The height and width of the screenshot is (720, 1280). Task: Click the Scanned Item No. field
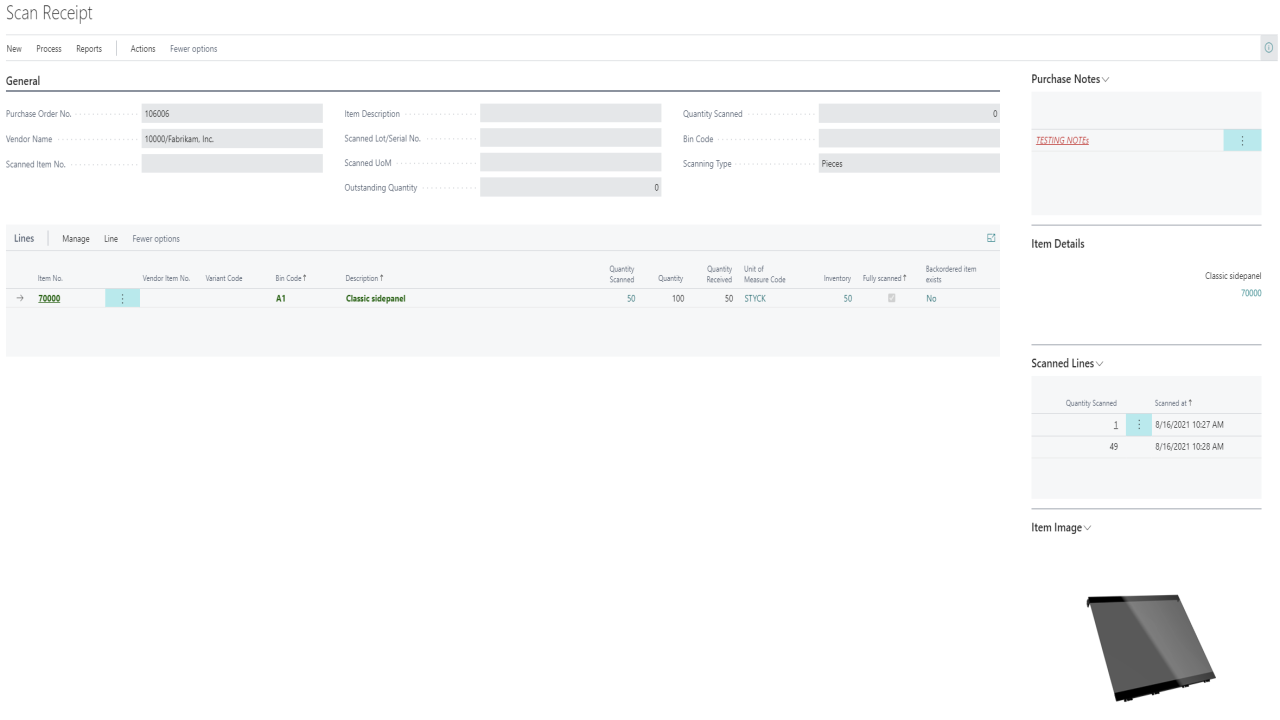tap(232, 164)
